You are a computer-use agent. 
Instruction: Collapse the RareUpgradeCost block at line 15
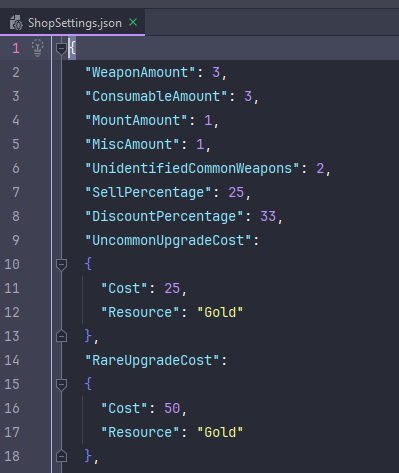pos(61,385)
